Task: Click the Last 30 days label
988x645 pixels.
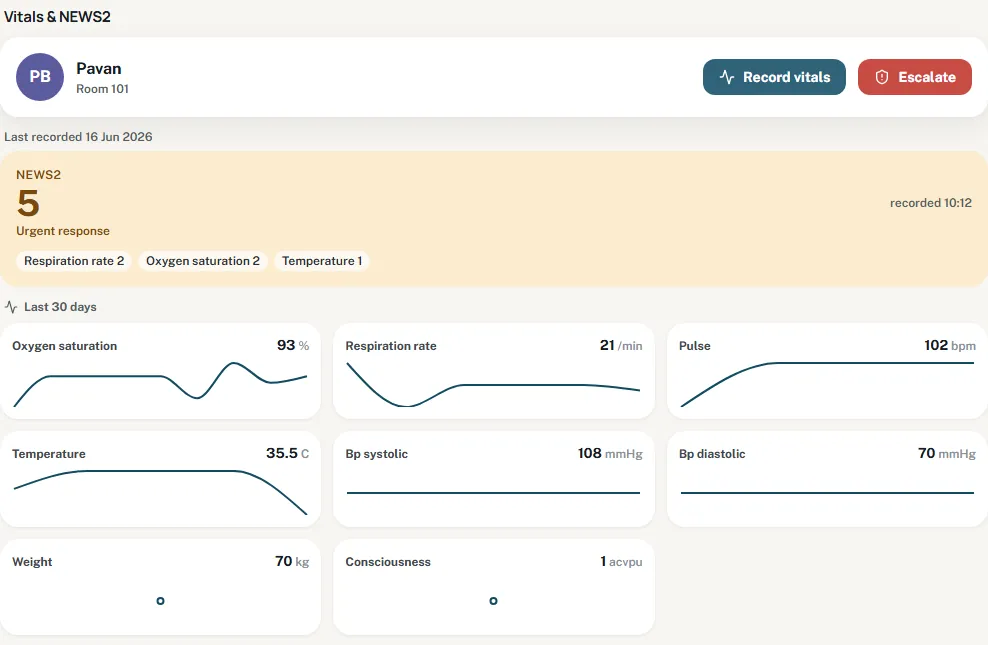Action: 60,307
